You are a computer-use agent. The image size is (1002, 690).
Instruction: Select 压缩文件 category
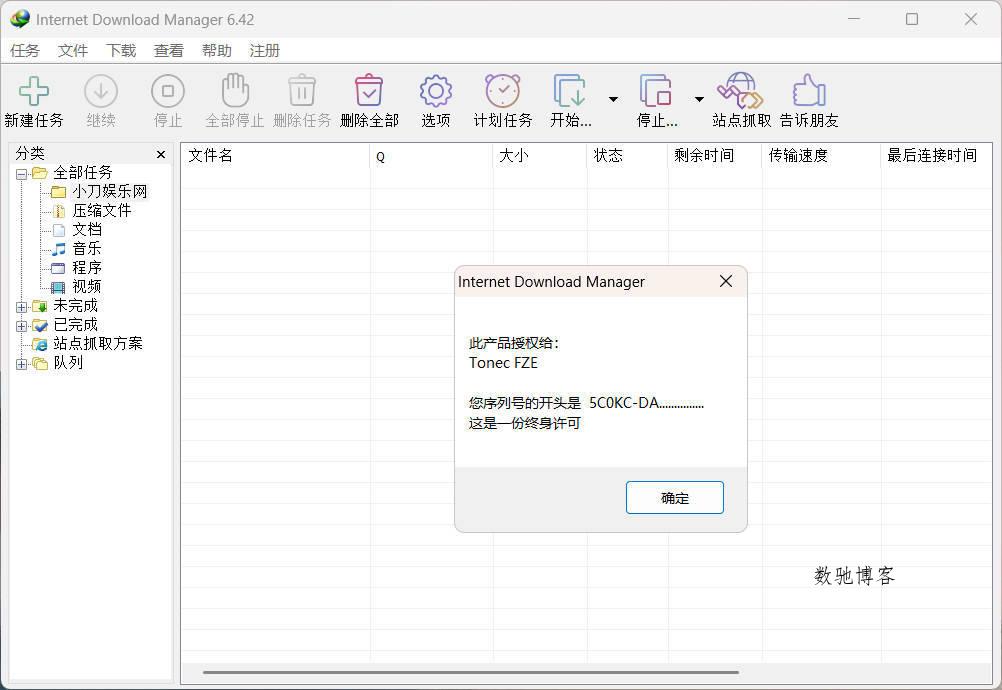click(102, 211)
